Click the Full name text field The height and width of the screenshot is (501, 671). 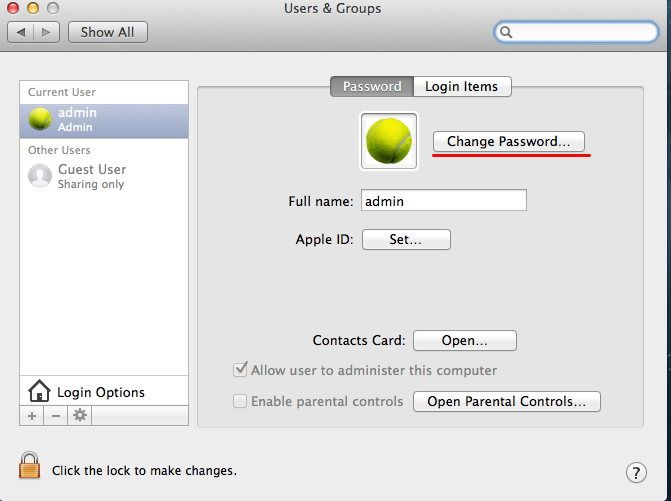(x=443, y=201)
